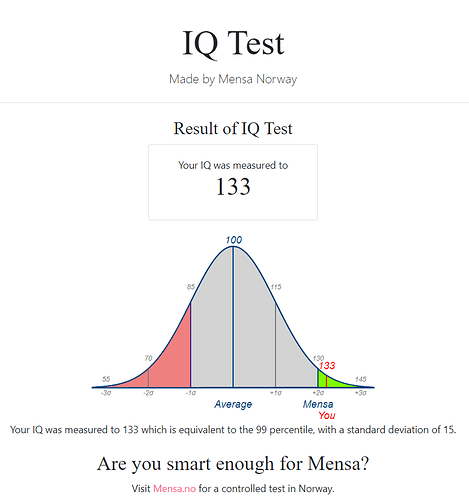Open the Mensa.no link
Viewport: 469px width, 500px height.
pyautogui.click(x=174, y=489)
